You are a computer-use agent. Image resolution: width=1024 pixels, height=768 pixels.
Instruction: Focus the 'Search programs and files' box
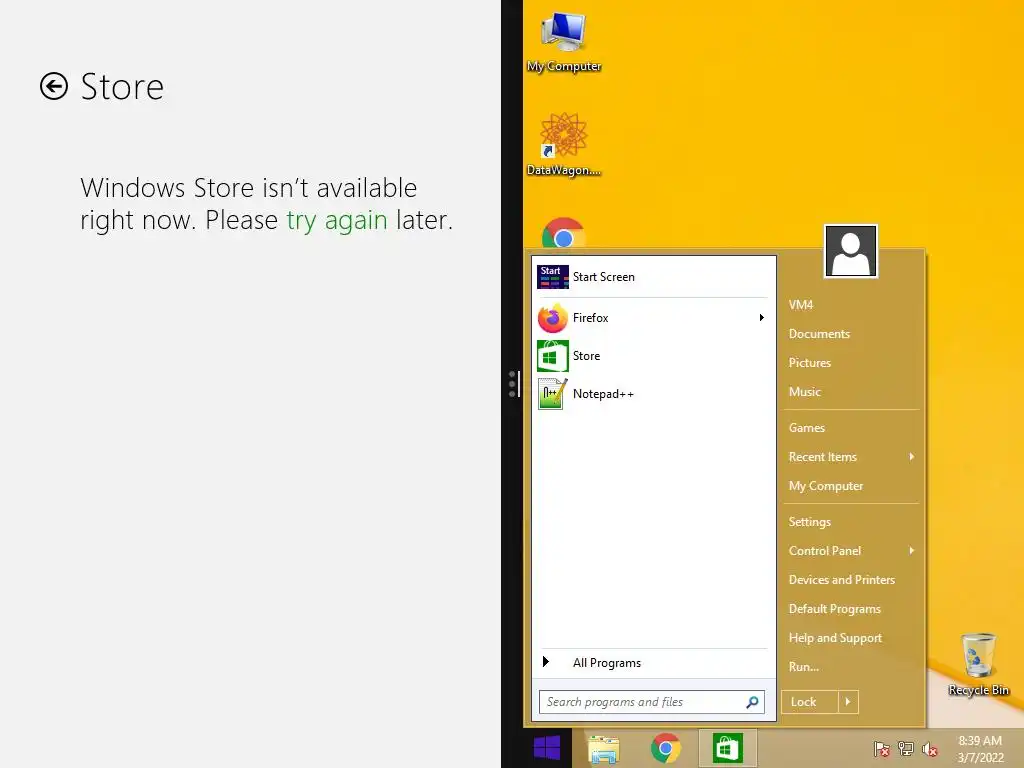(651, 702)
